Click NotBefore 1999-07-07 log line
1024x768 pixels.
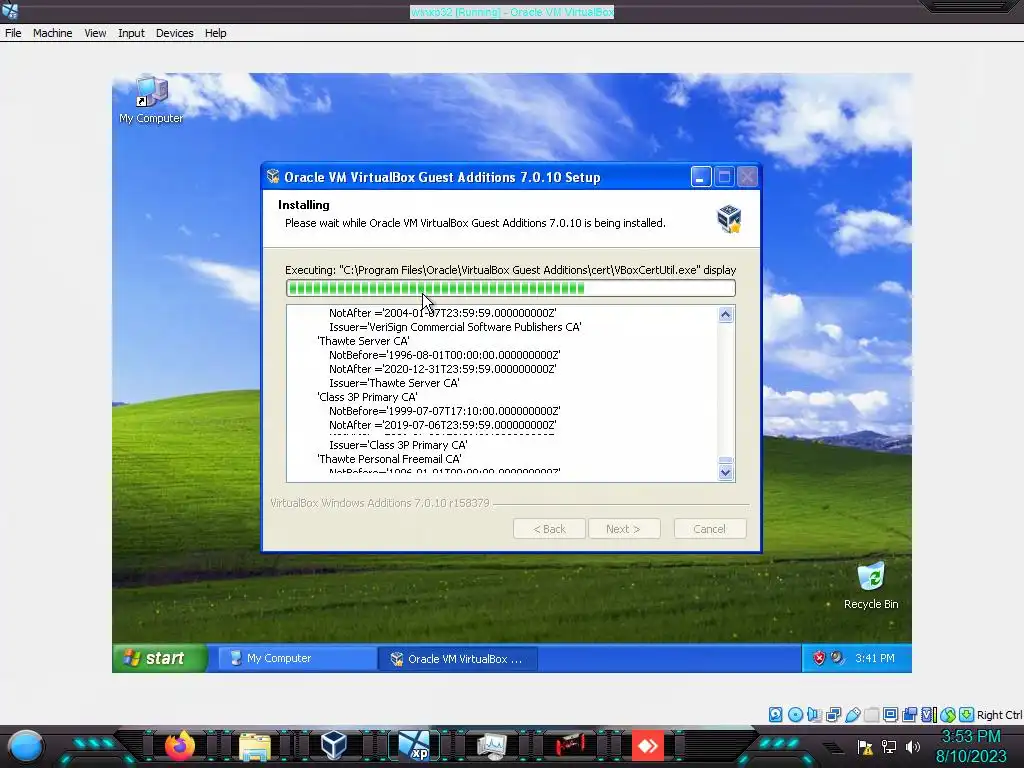click(x=444, y=411)
